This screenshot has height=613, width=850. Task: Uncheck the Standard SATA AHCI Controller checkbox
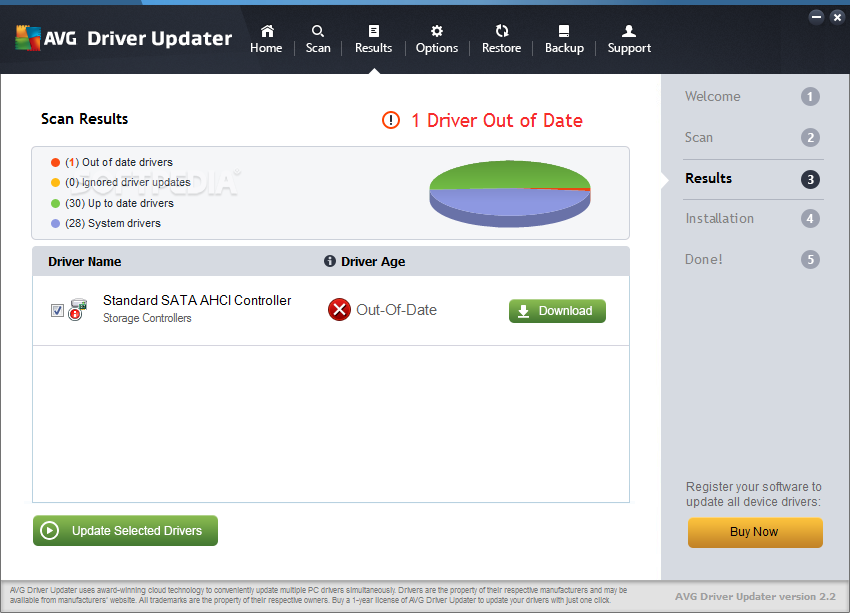coord(57,310)
